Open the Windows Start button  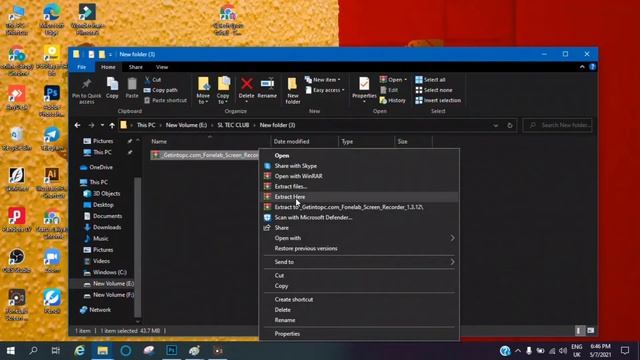coord(11,350)
